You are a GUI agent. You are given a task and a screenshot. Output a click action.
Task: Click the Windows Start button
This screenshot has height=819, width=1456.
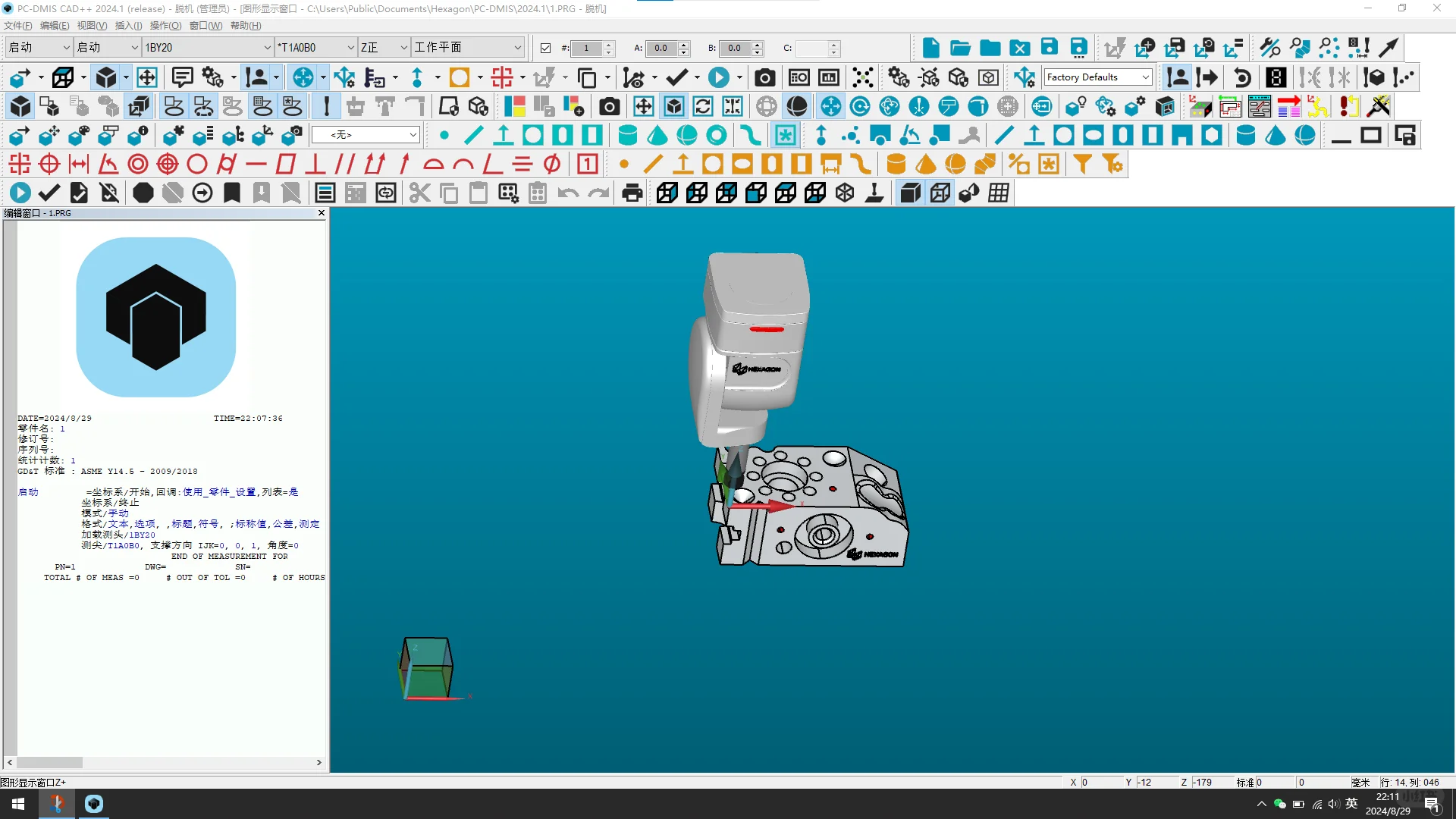pyautogui.click(x=18, y=804)
